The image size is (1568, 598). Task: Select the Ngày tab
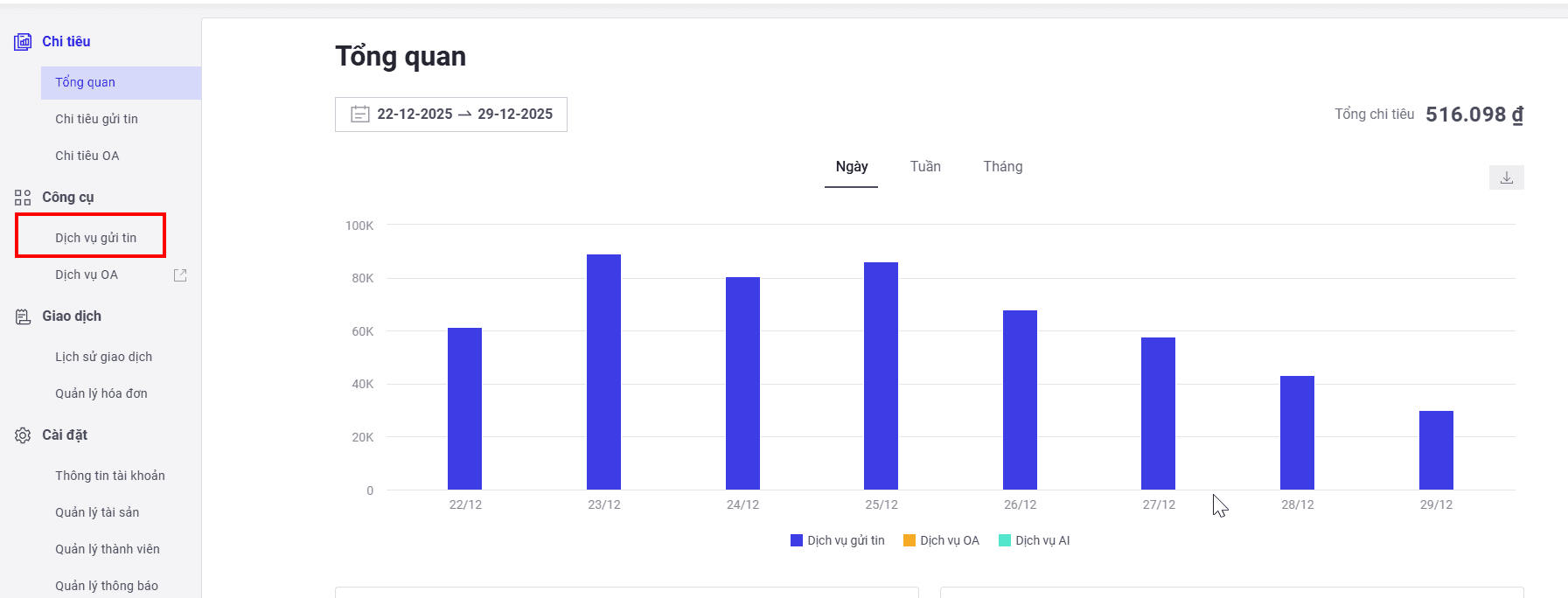tap(851, 167)
